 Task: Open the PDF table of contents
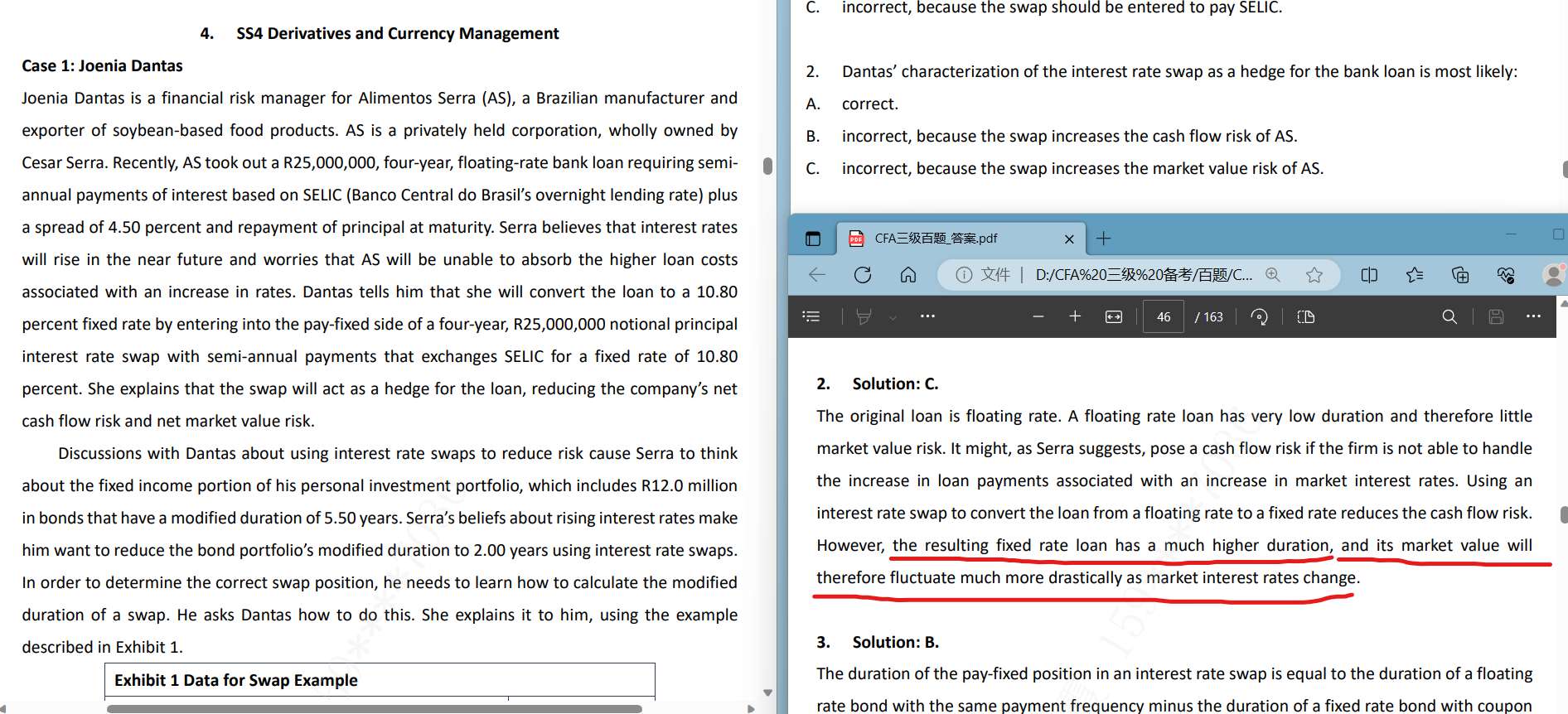(811, 316)
